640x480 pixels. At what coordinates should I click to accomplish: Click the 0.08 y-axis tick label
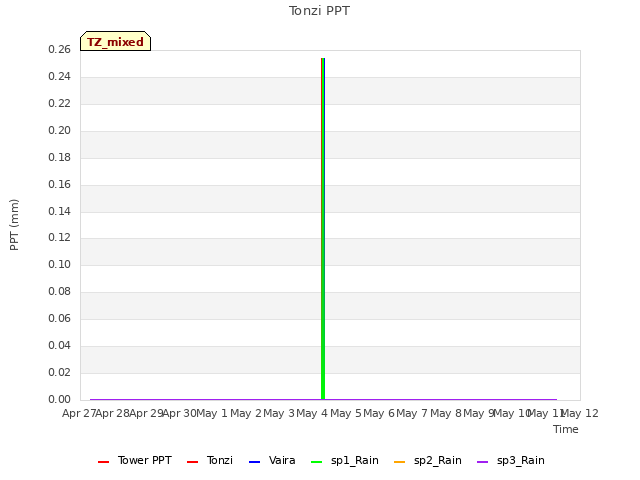point(60,291)
